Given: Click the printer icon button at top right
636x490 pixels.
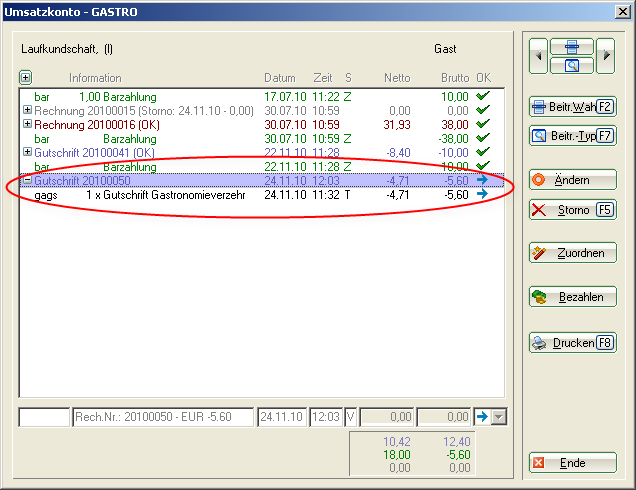Looking at the screenshot, I should [x=572, y=47].
